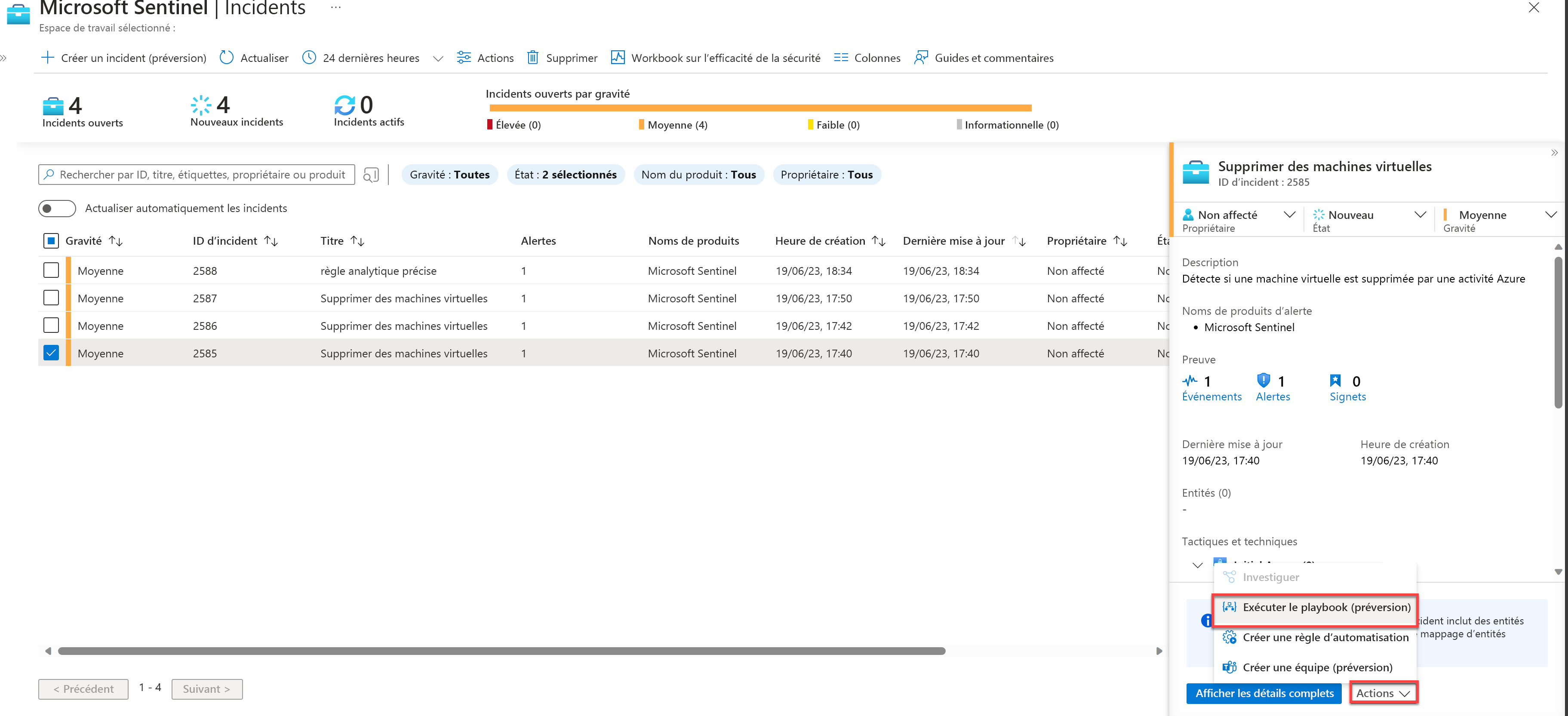1568x716 pixels.
Task: Click the Alertes shield icon
Action: [1264, 381]
